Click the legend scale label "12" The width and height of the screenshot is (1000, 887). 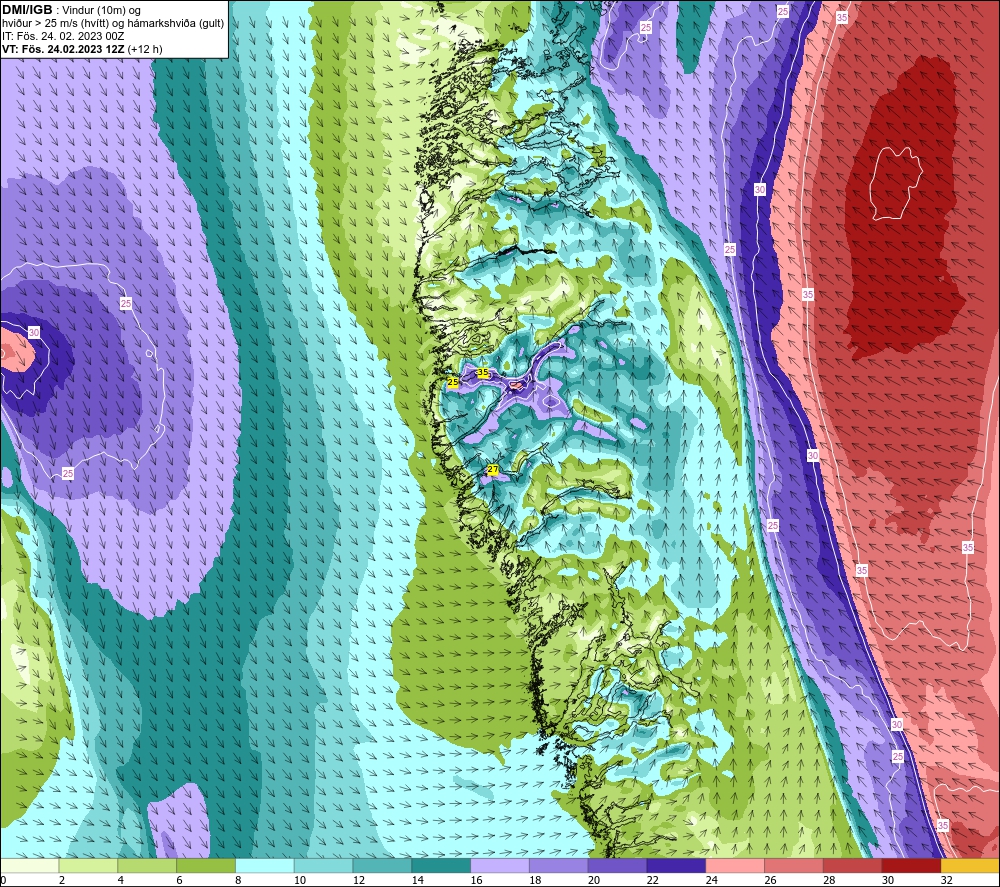[x=358, y=880]
